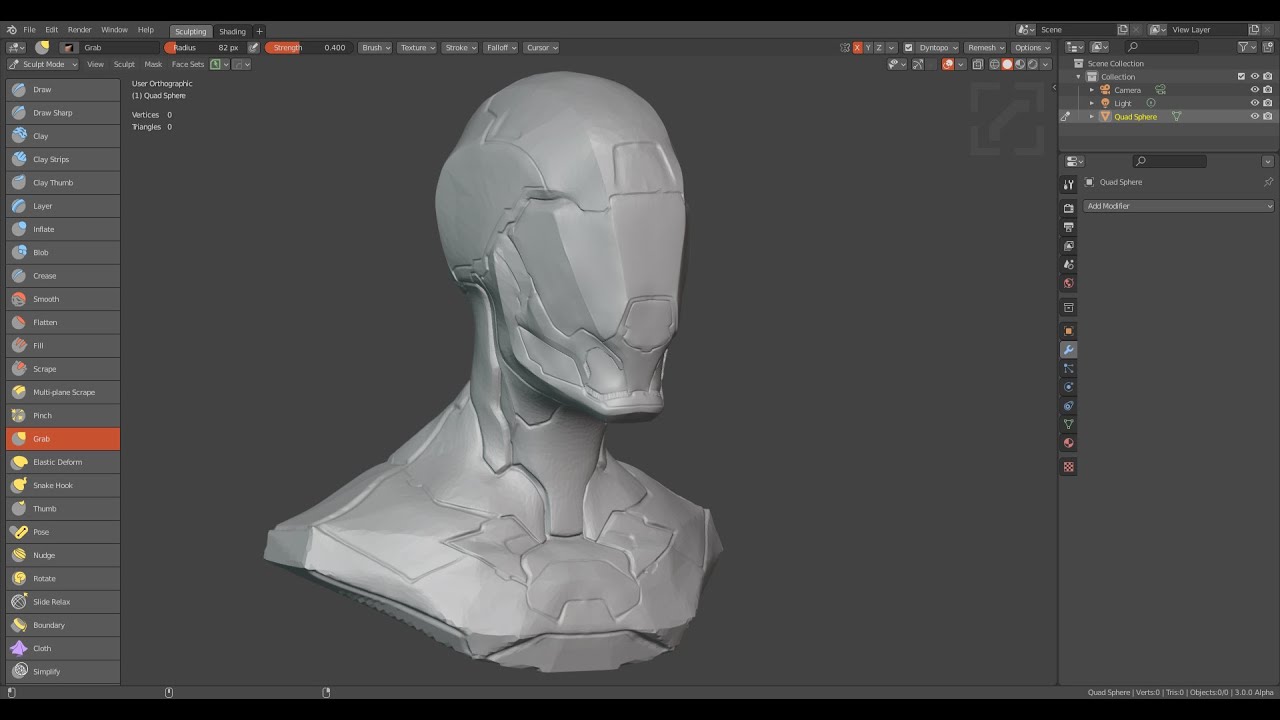Toggle Y axis symmetry

tap(868, 47)
